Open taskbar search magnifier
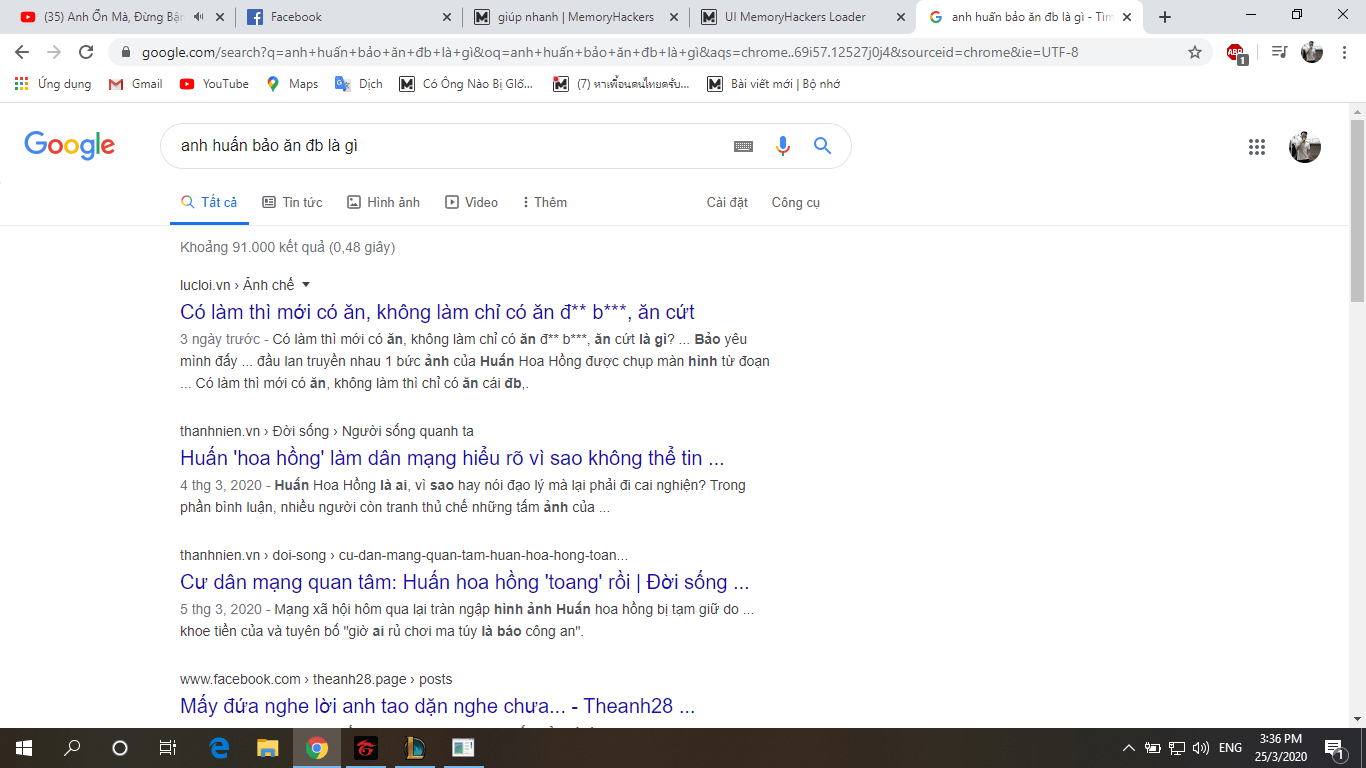The width and height of the screenshot is (1366, 768). 72,747
